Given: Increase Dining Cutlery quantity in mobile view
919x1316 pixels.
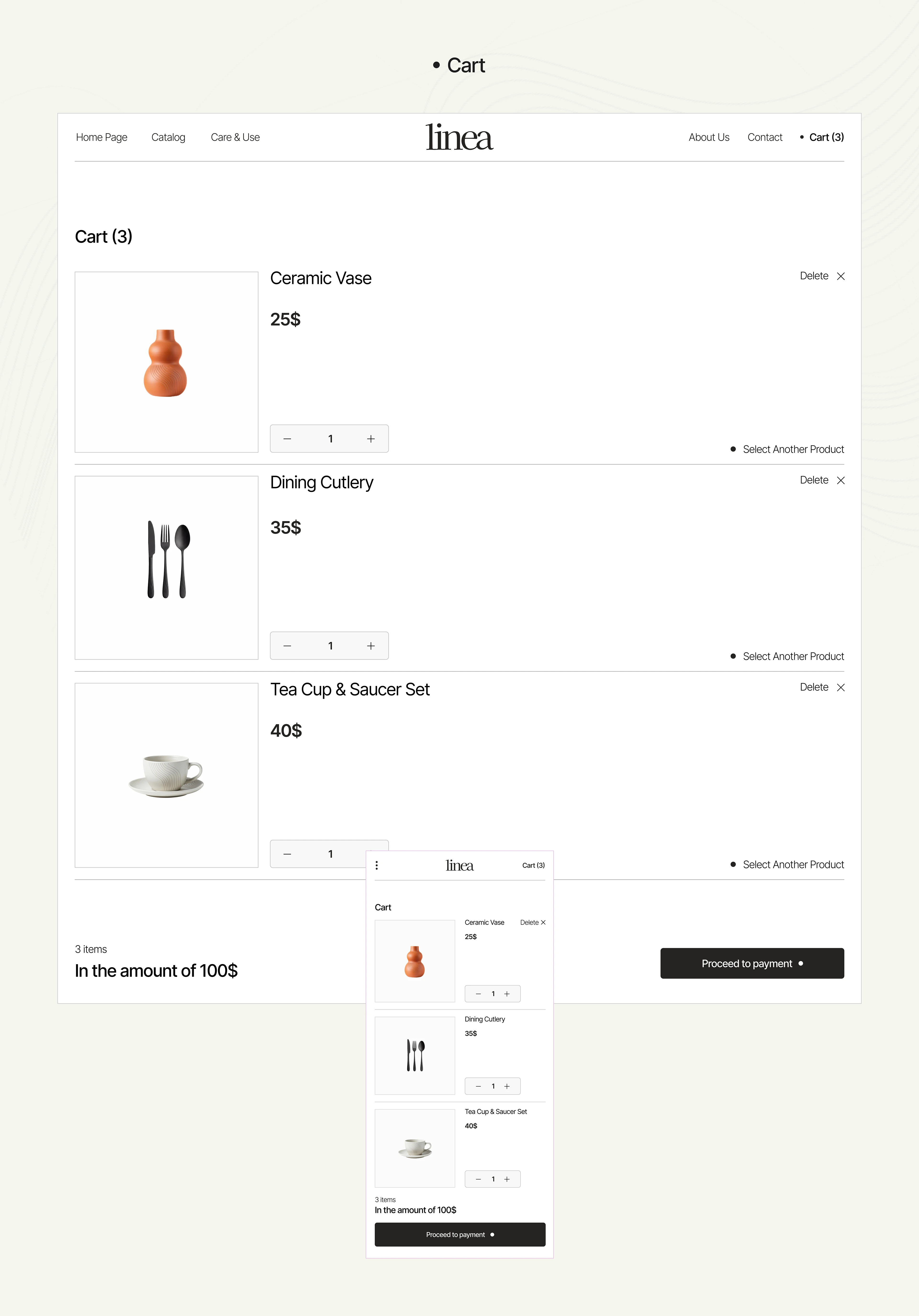Looking at the screenshot, I should point(507,1086).
